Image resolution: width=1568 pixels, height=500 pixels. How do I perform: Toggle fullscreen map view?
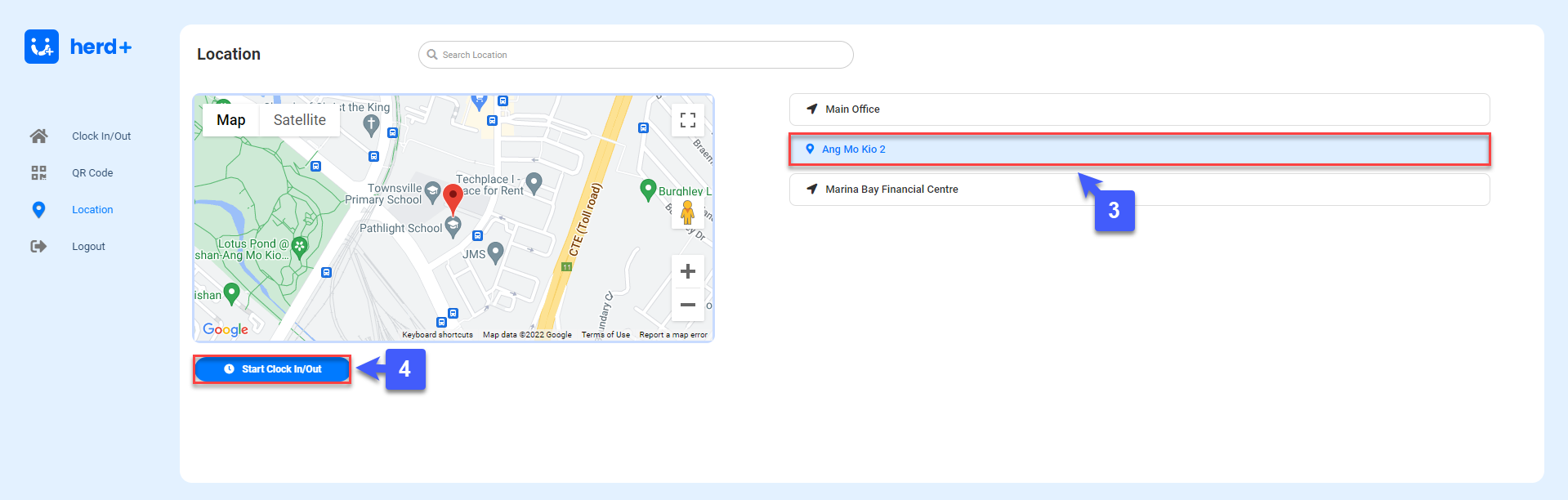click(x=688, y=120)
